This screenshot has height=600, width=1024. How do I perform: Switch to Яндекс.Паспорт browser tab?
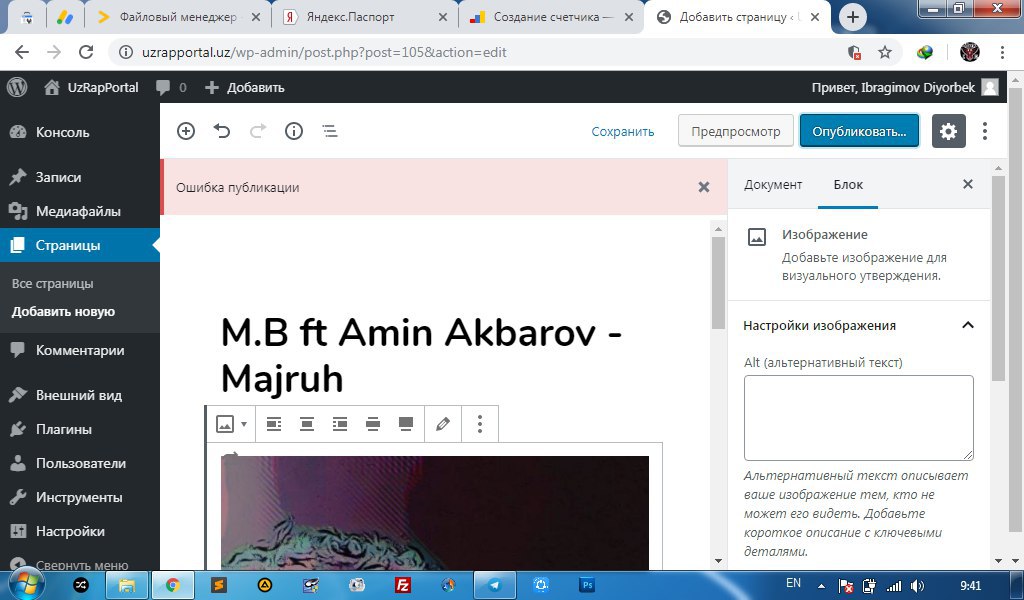tap(365, 18)
